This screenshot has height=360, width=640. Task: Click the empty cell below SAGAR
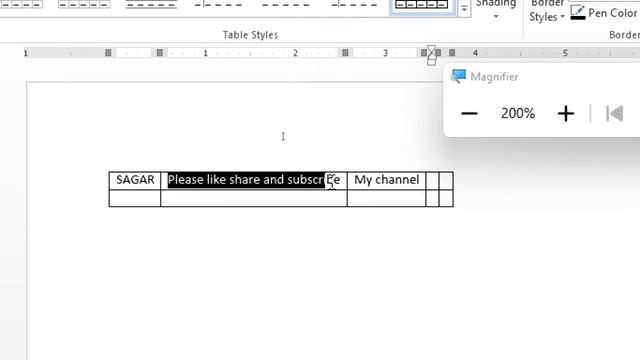(x=135, y=198)
